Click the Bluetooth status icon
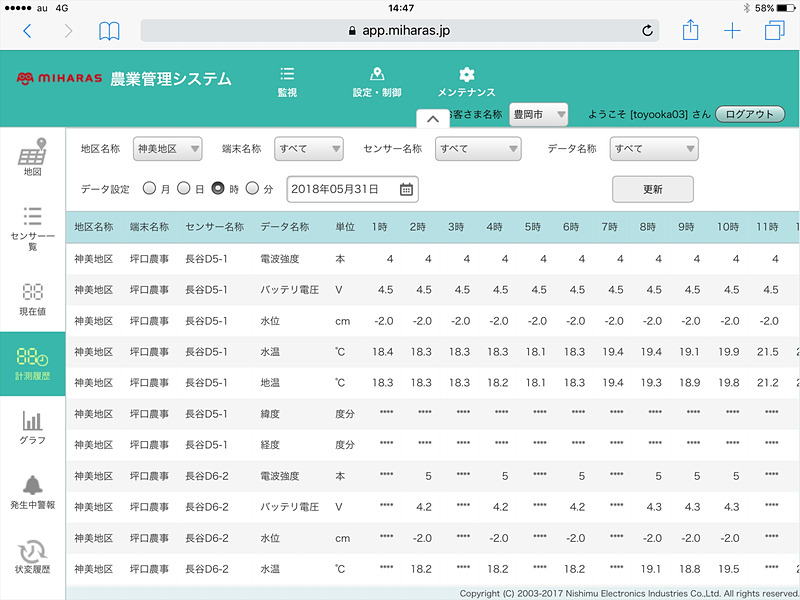800x600 pixels. click(x=746, y=8)
